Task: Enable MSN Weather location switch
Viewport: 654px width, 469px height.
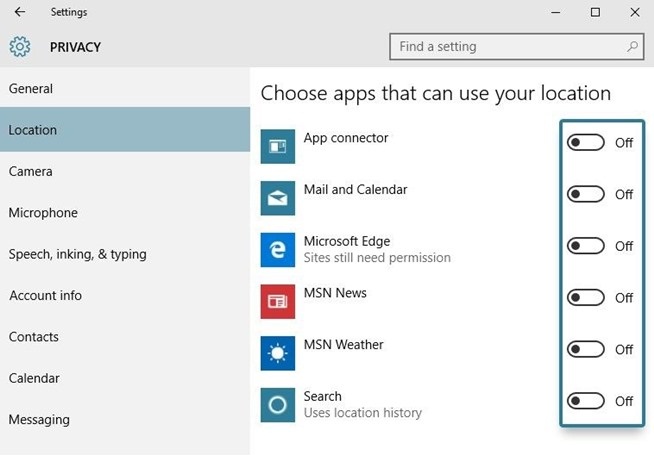Action: coord(586,350)
